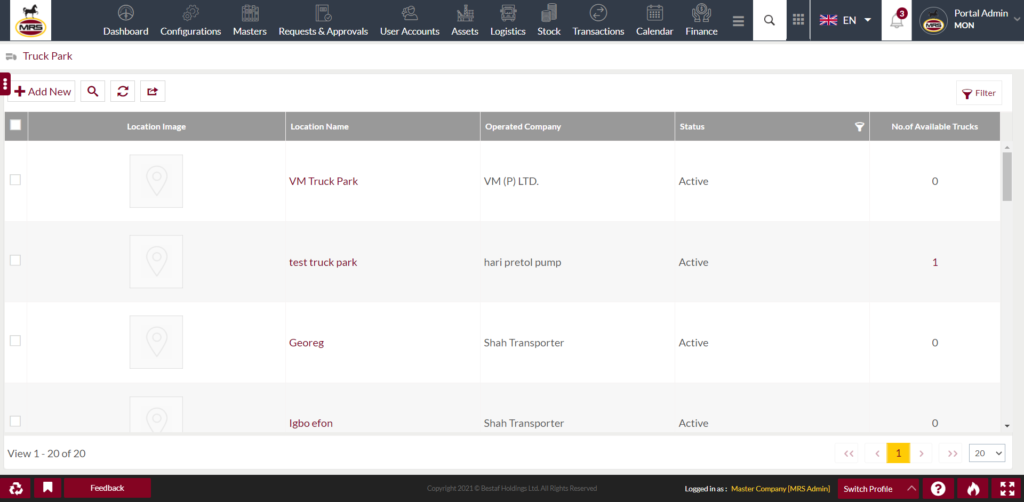Click the Truck Park breadcrumb title
The height and width of the screenshot is (502, 1024).
[48, 56]
